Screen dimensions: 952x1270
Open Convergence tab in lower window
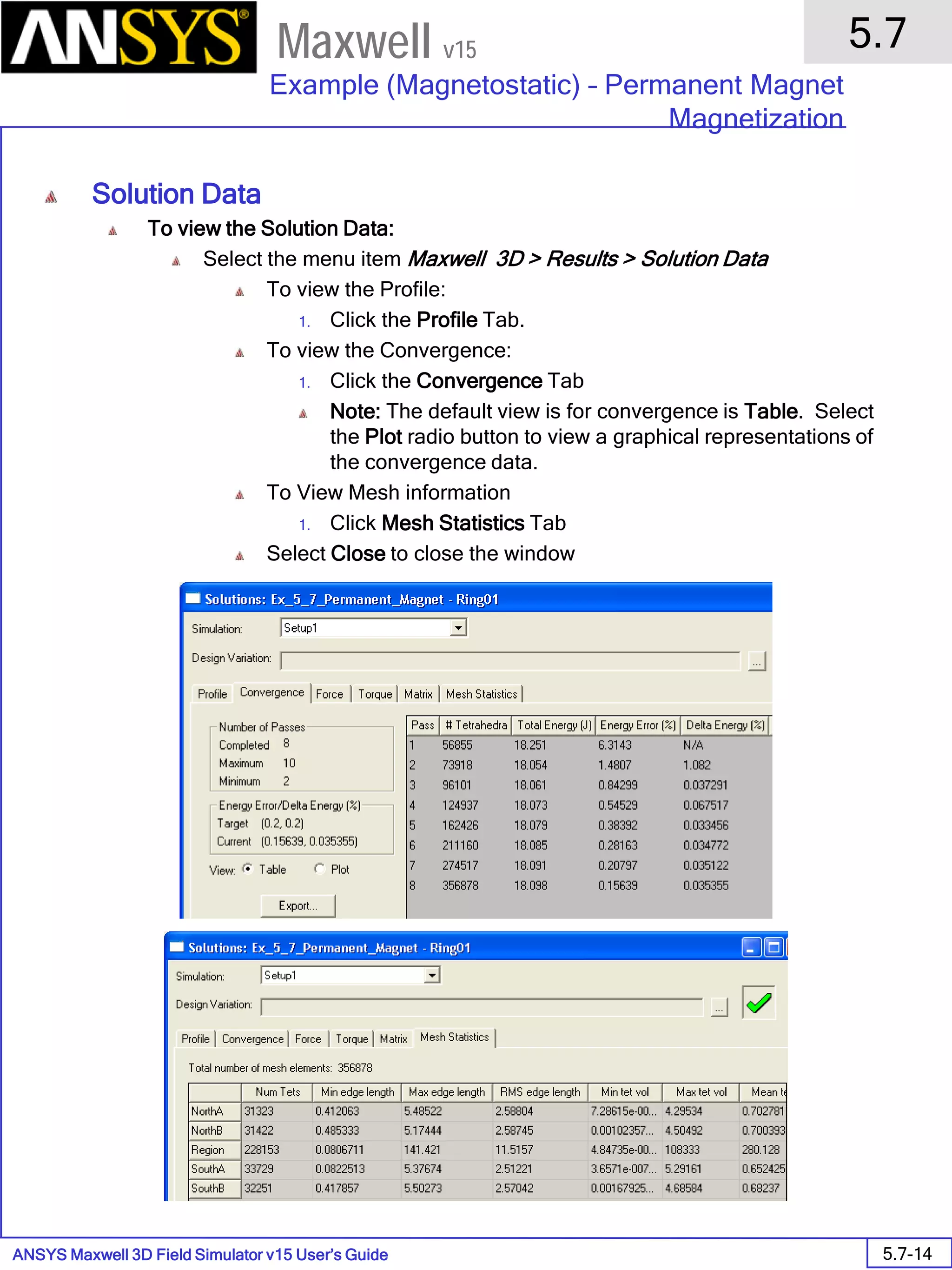252,1038
